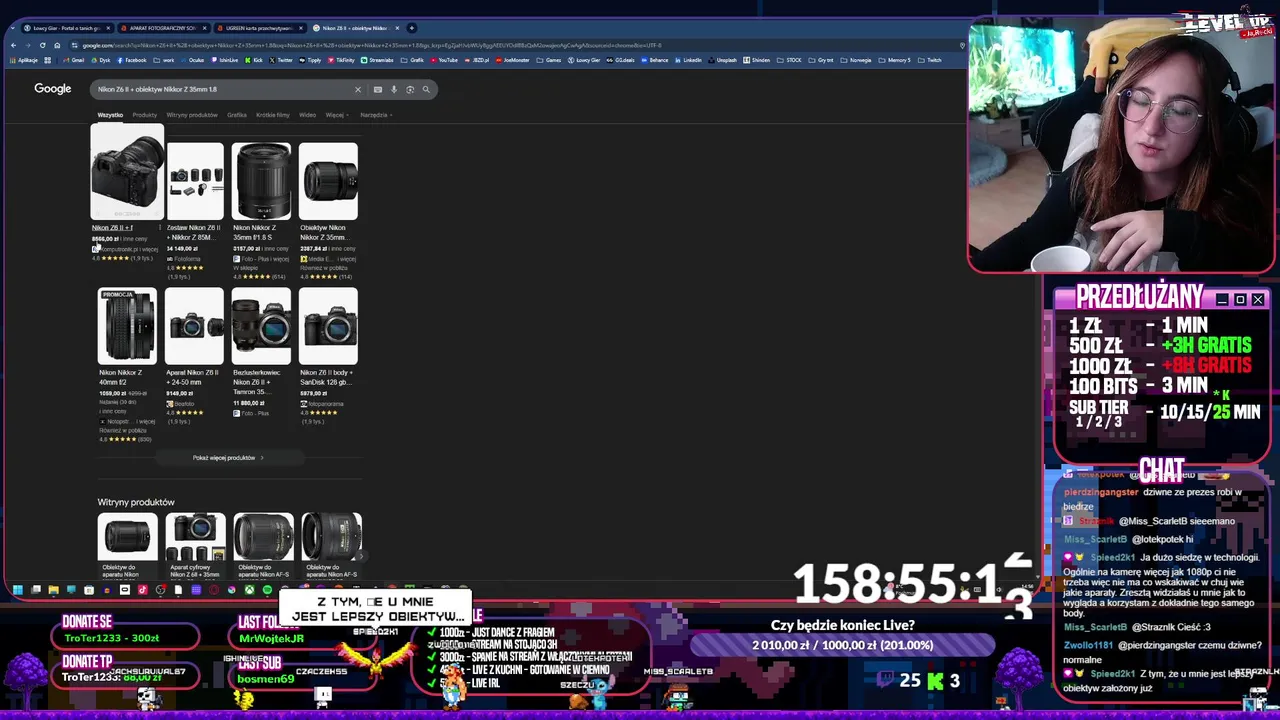Open the Memory 5 bookmarks folder
The height and width of the screenshot is (720, 1280).
[896, 60]
